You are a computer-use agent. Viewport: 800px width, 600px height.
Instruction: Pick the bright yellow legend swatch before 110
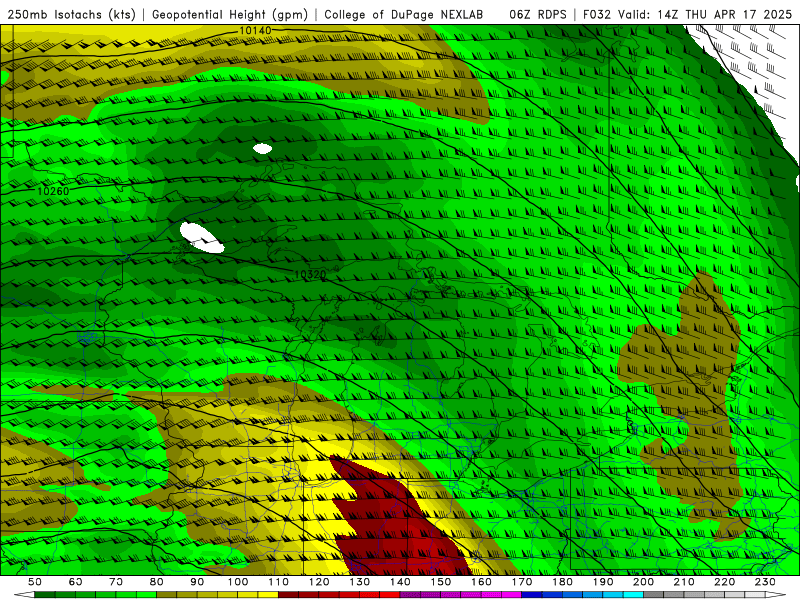click(x=268, y=595)
